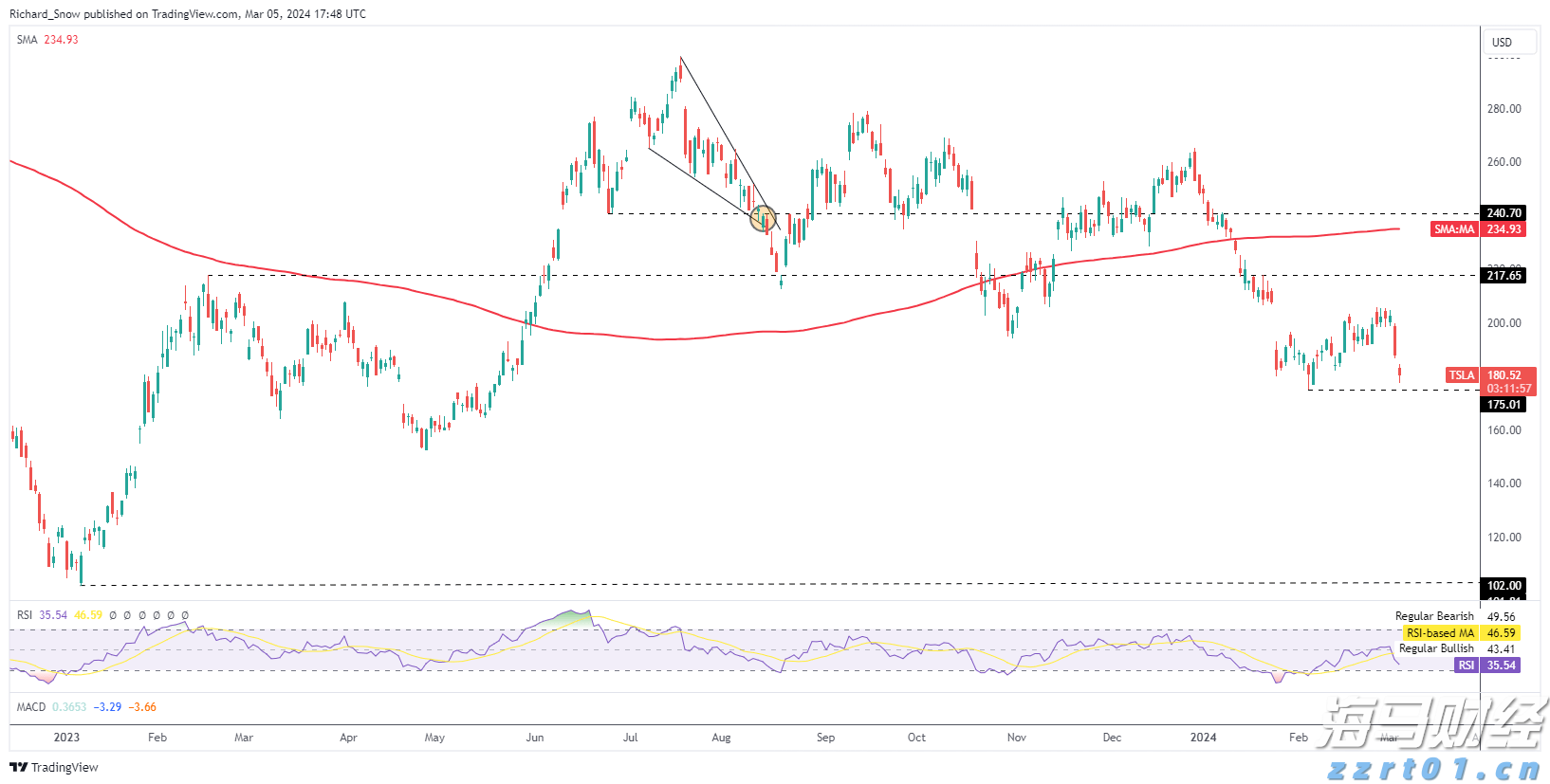Click the purple RSI 35.54 axis tag
The width and height of the screenshot is (1550, 784).
[x=1486, y=665]
